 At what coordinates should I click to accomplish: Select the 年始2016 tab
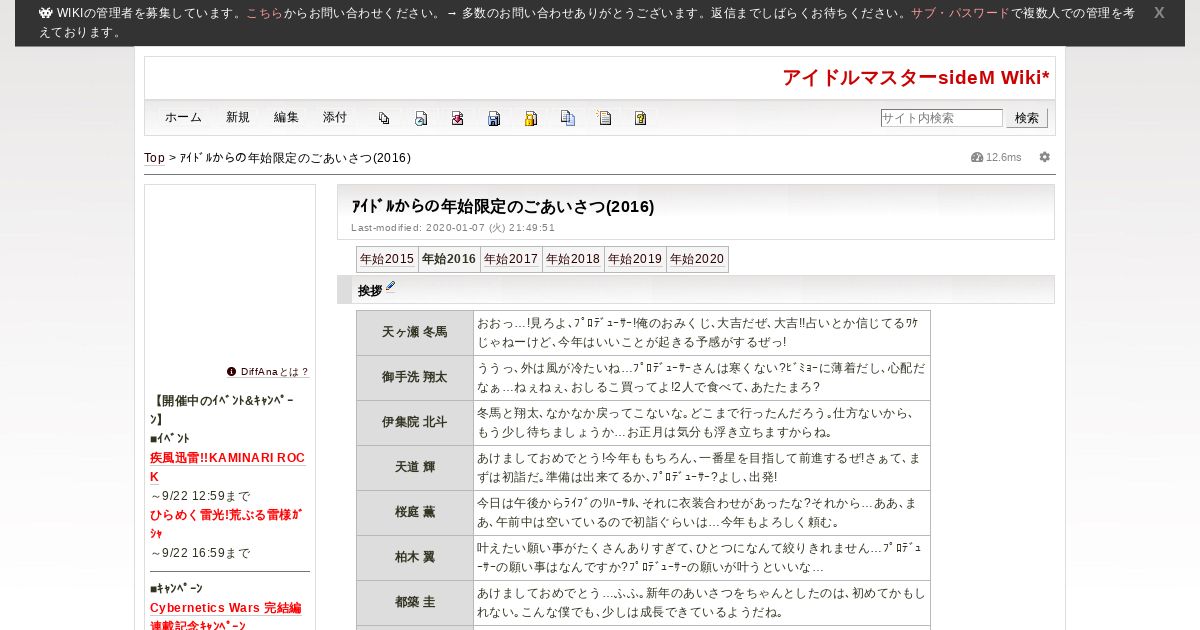[449, 259]
